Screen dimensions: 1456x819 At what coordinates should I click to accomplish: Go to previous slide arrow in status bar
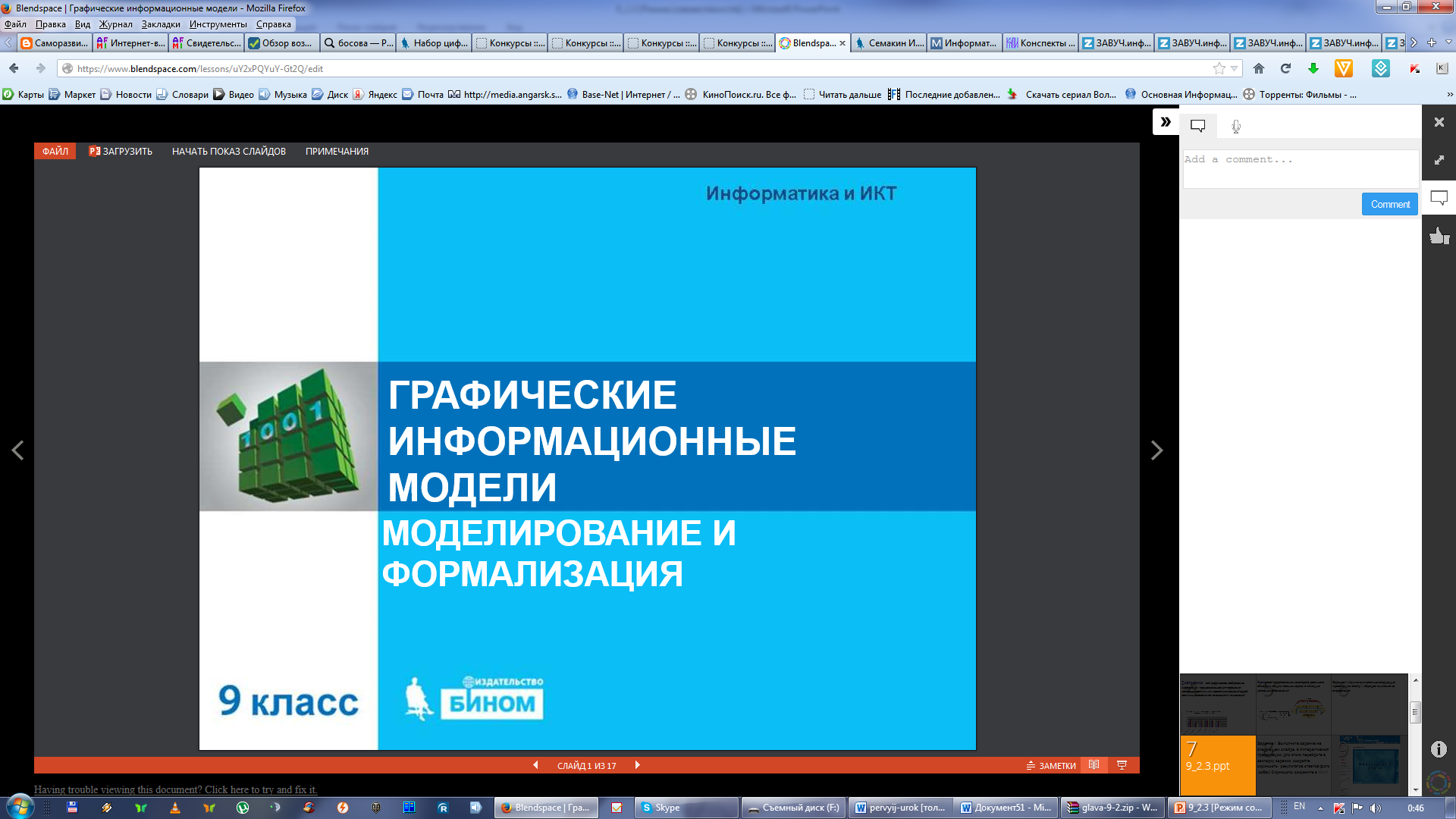535,765
